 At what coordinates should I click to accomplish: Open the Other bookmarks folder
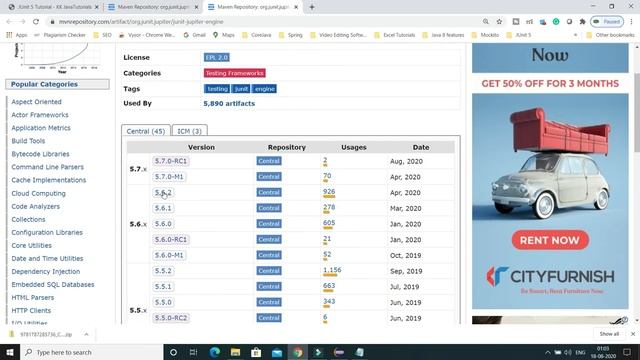pyautogui.click(x=610, y=35)
